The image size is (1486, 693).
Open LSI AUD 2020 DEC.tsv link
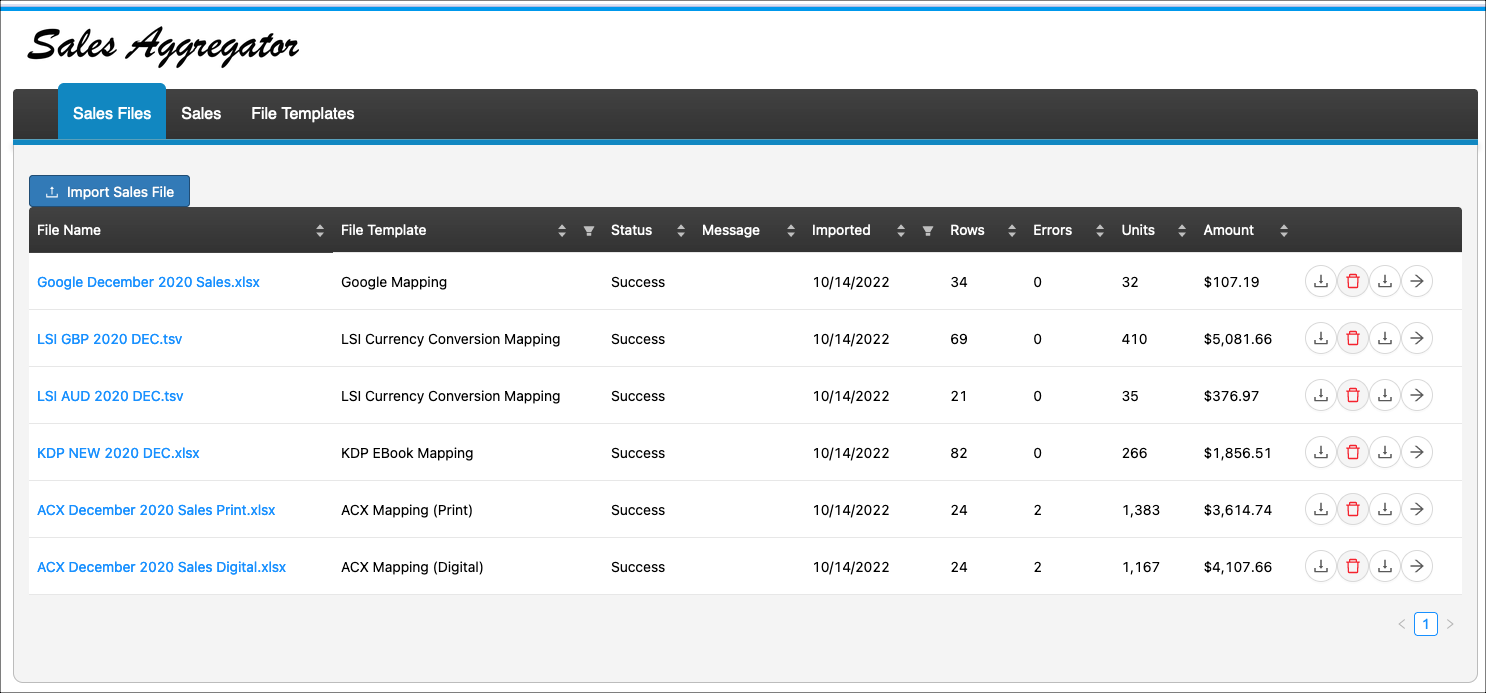point(110,396)
